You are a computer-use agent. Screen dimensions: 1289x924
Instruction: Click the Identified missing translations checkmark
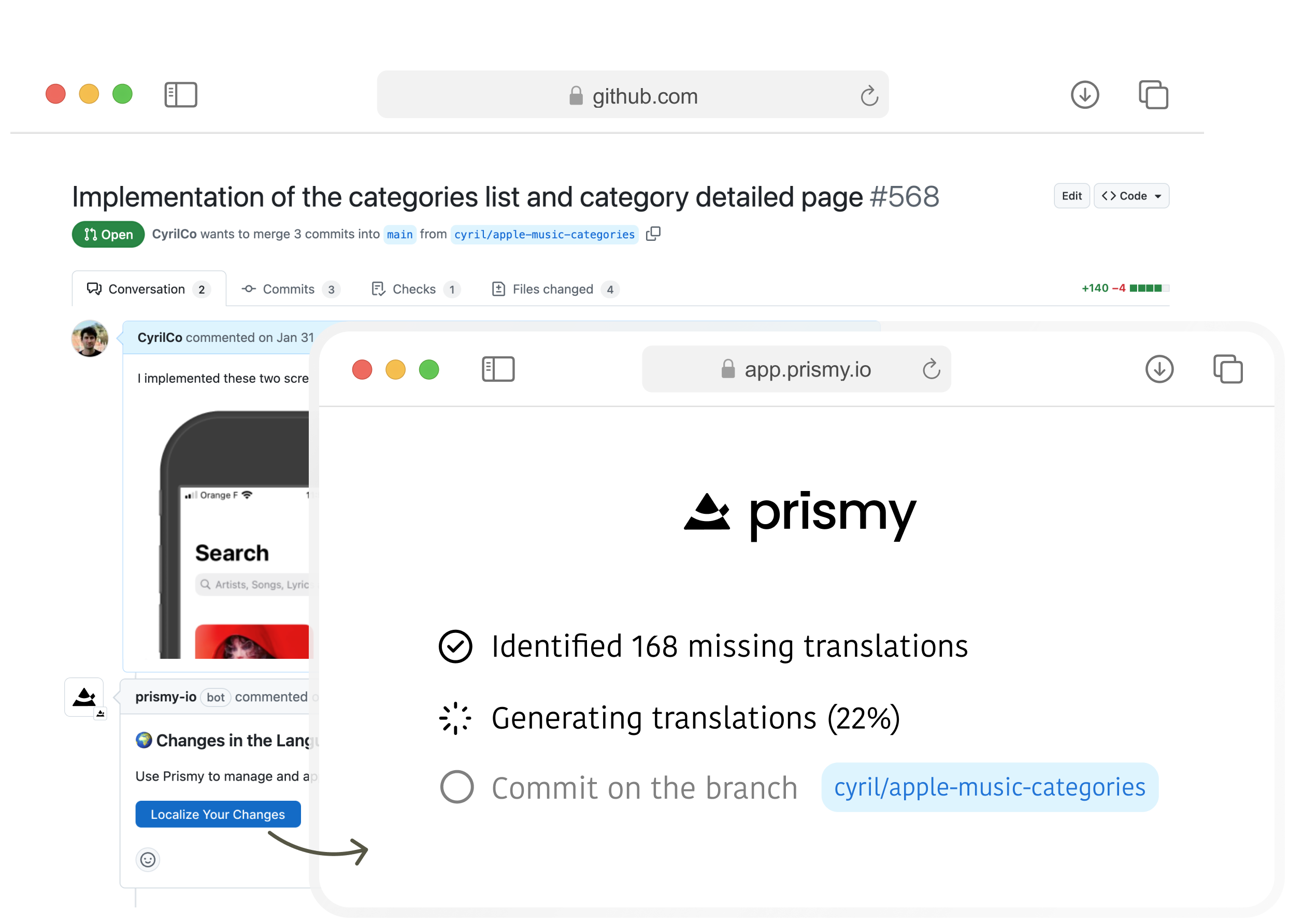point(455,647)
